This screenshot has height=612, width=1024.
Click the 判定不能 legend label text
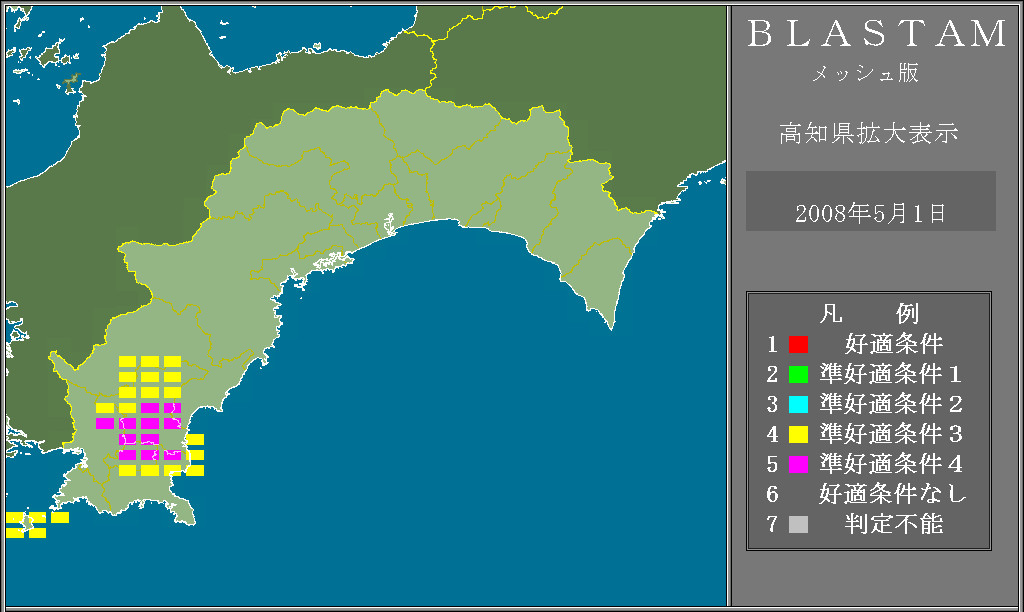[x=893, y=524]
